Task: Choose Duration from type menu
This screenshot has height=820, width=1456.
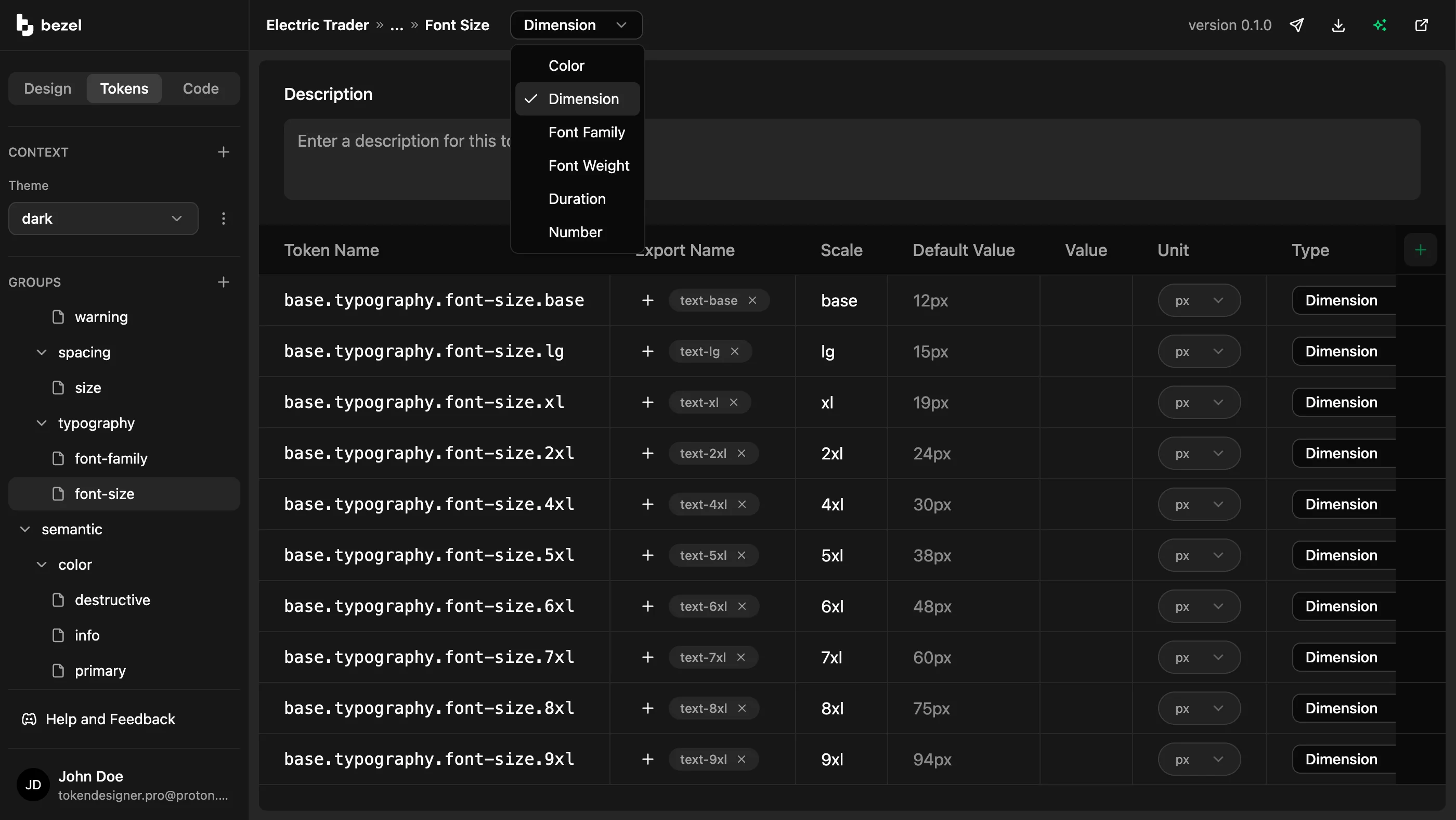Action: point(577,199)
